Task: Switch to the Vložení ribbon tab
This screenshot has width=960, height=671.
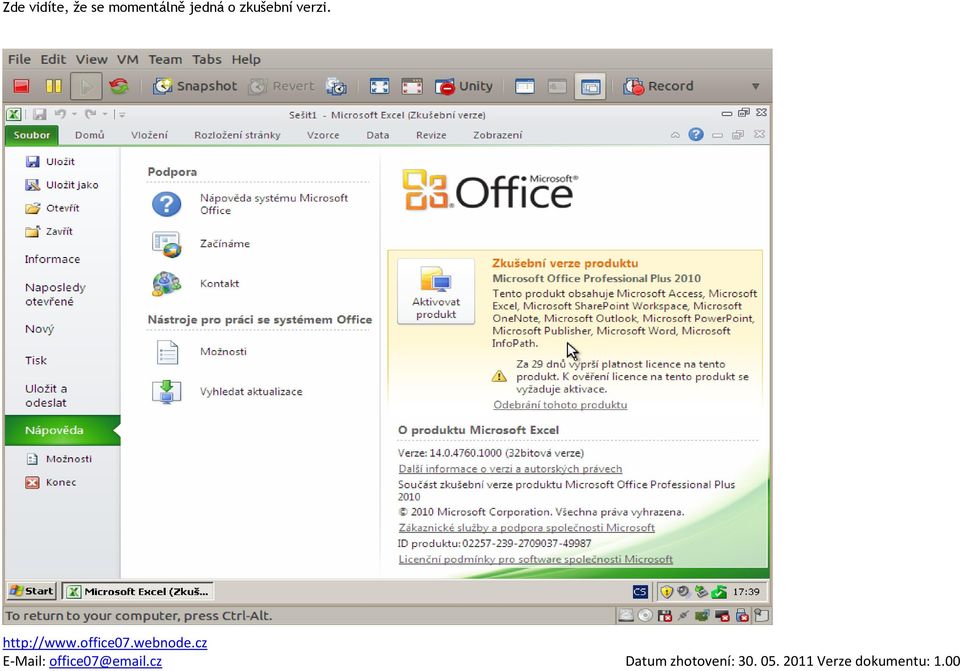Action: (149, 135)
